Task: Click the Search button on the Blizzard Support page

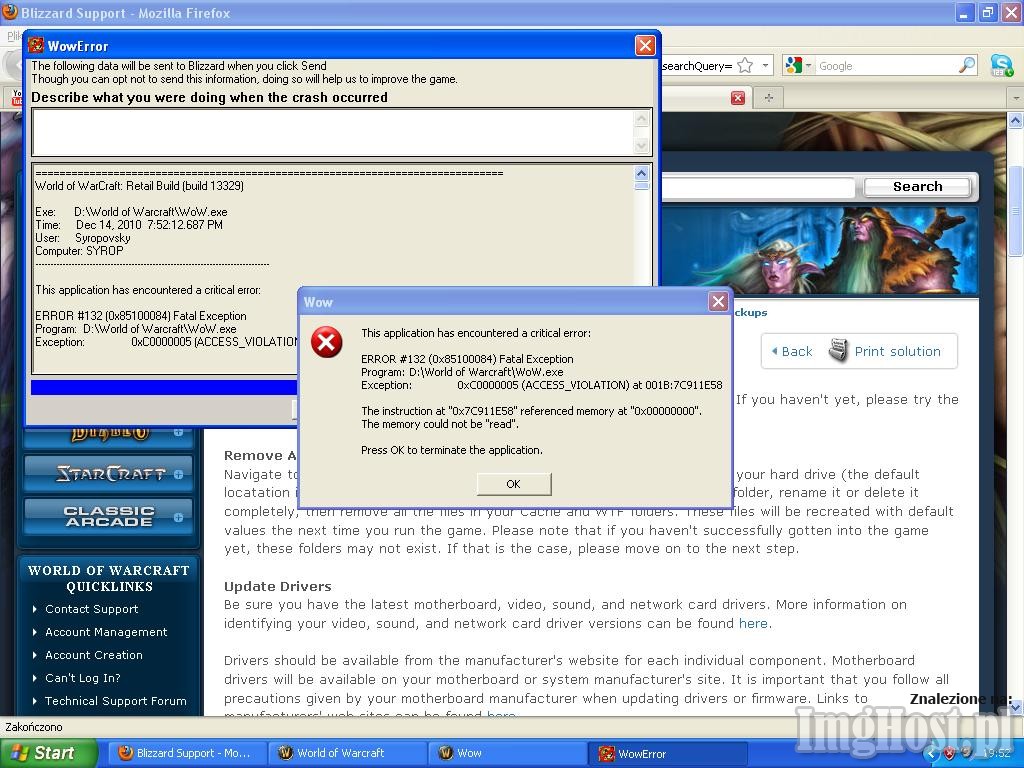Action: pyautogui.click(x=917, y=187)
